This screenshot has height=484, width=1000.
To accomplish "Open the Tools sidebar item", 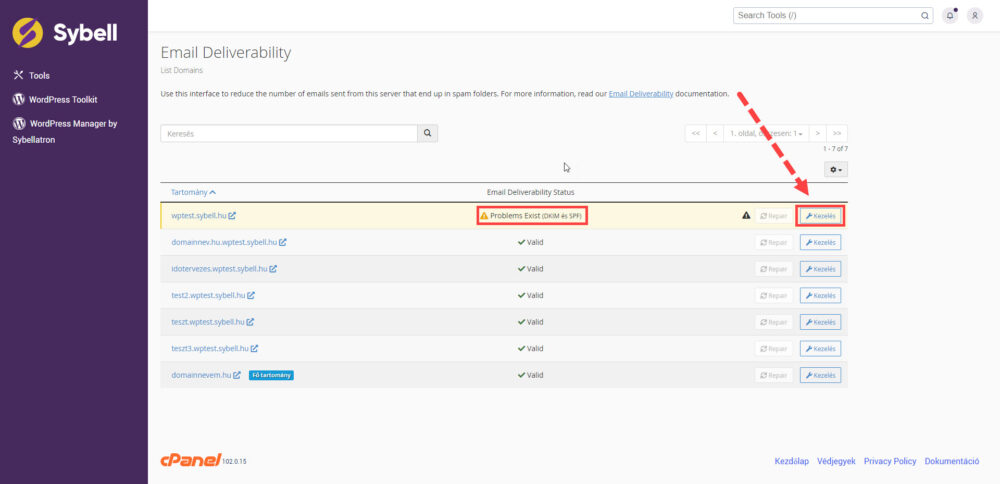I will (32, 75).
